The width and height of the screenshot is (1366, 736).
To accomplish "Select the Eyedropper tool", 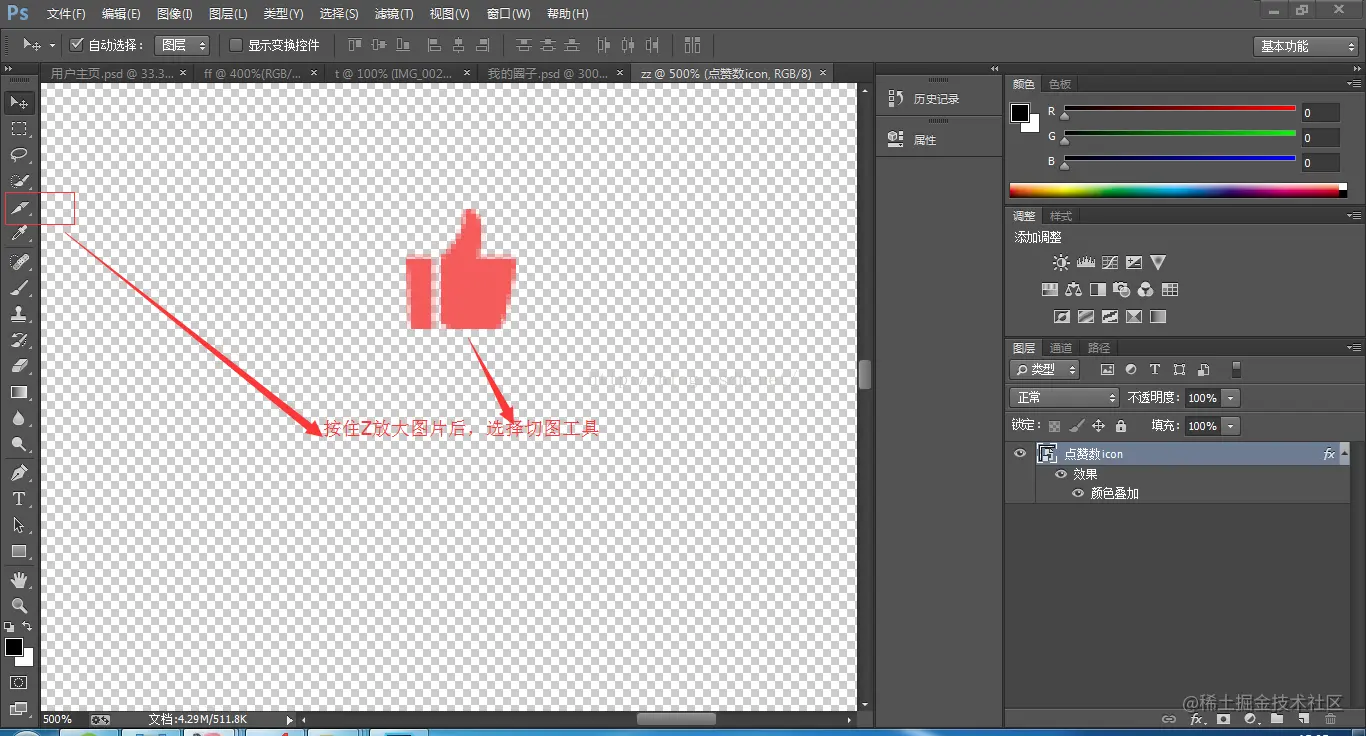I will [19, 234].
